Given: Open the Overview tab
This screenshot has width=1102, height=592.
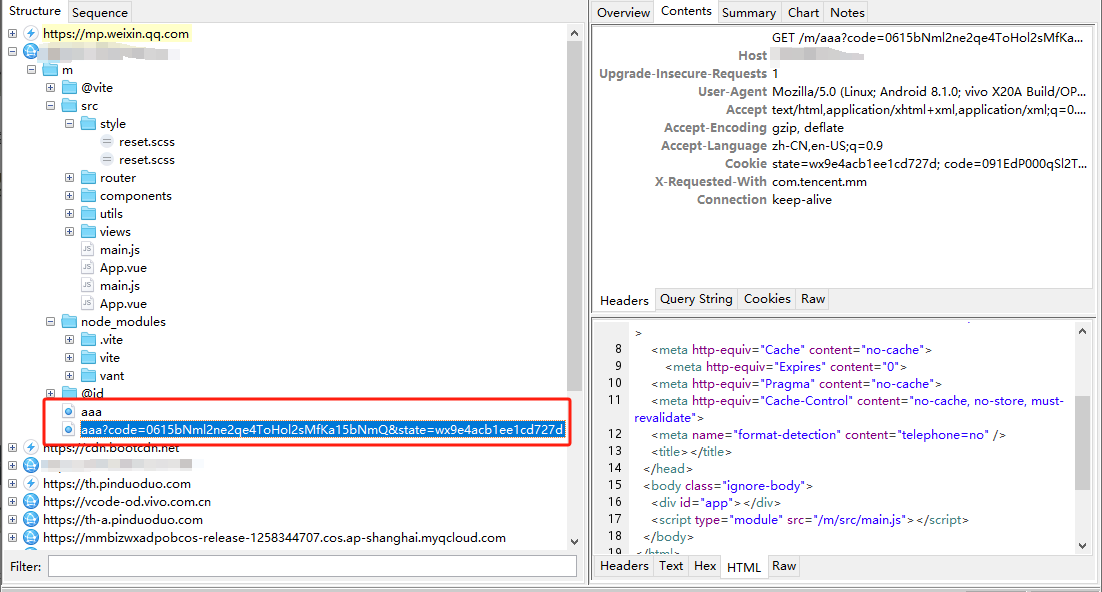Looking at the screenshot, I should (x=623, y=13).
